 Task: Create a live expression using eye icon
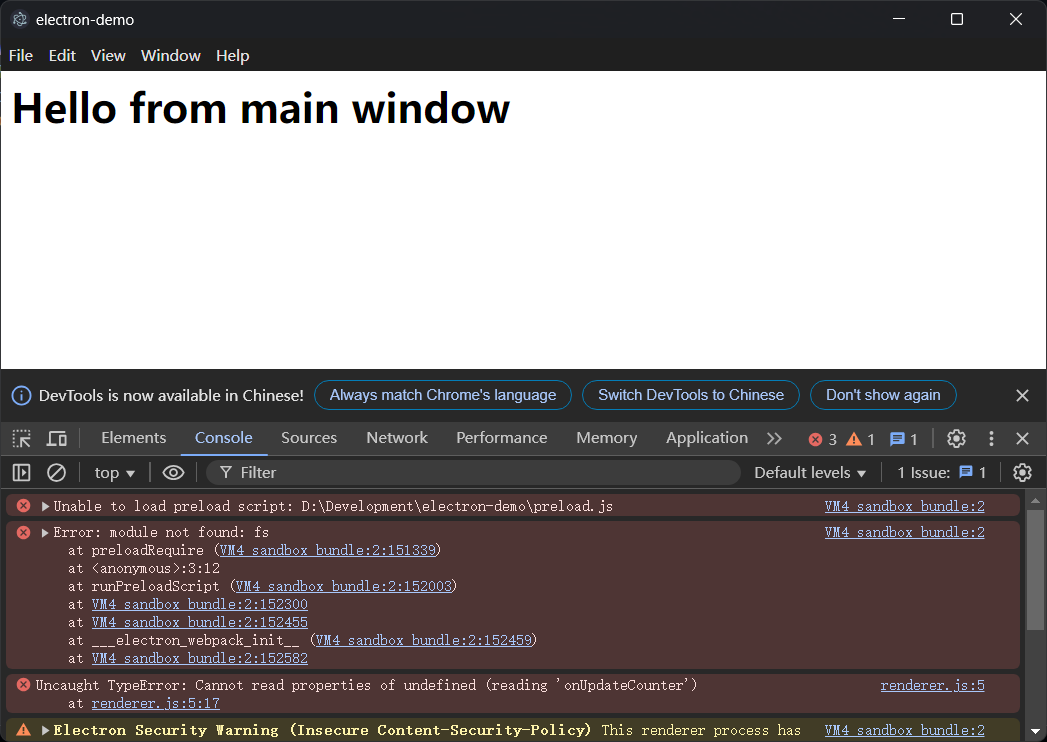(174, 473)
